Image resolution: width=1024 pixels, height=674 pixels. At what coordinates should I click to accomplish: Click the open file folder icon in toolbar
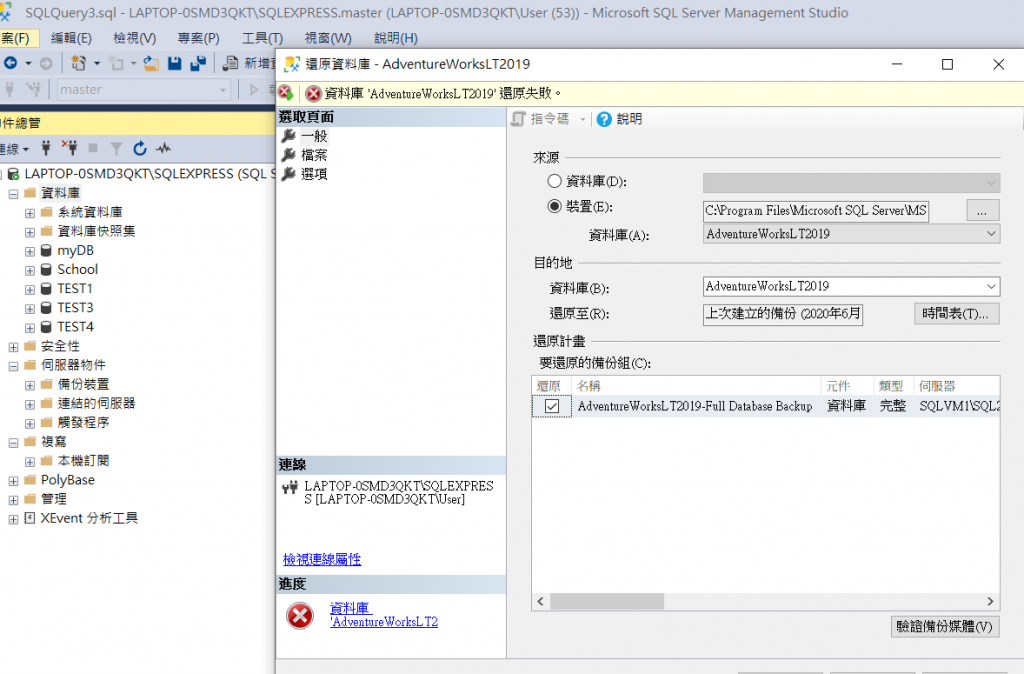152,63
